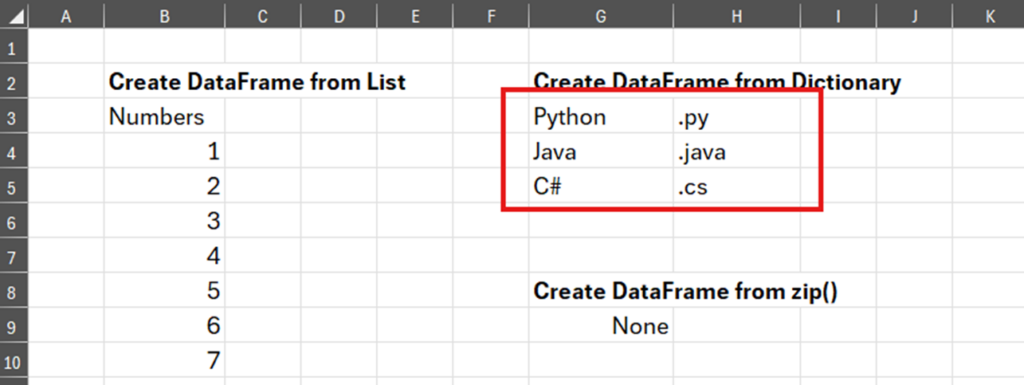Select column A header
Screen dimensions: 1024x385
click(x=65, y=17)
